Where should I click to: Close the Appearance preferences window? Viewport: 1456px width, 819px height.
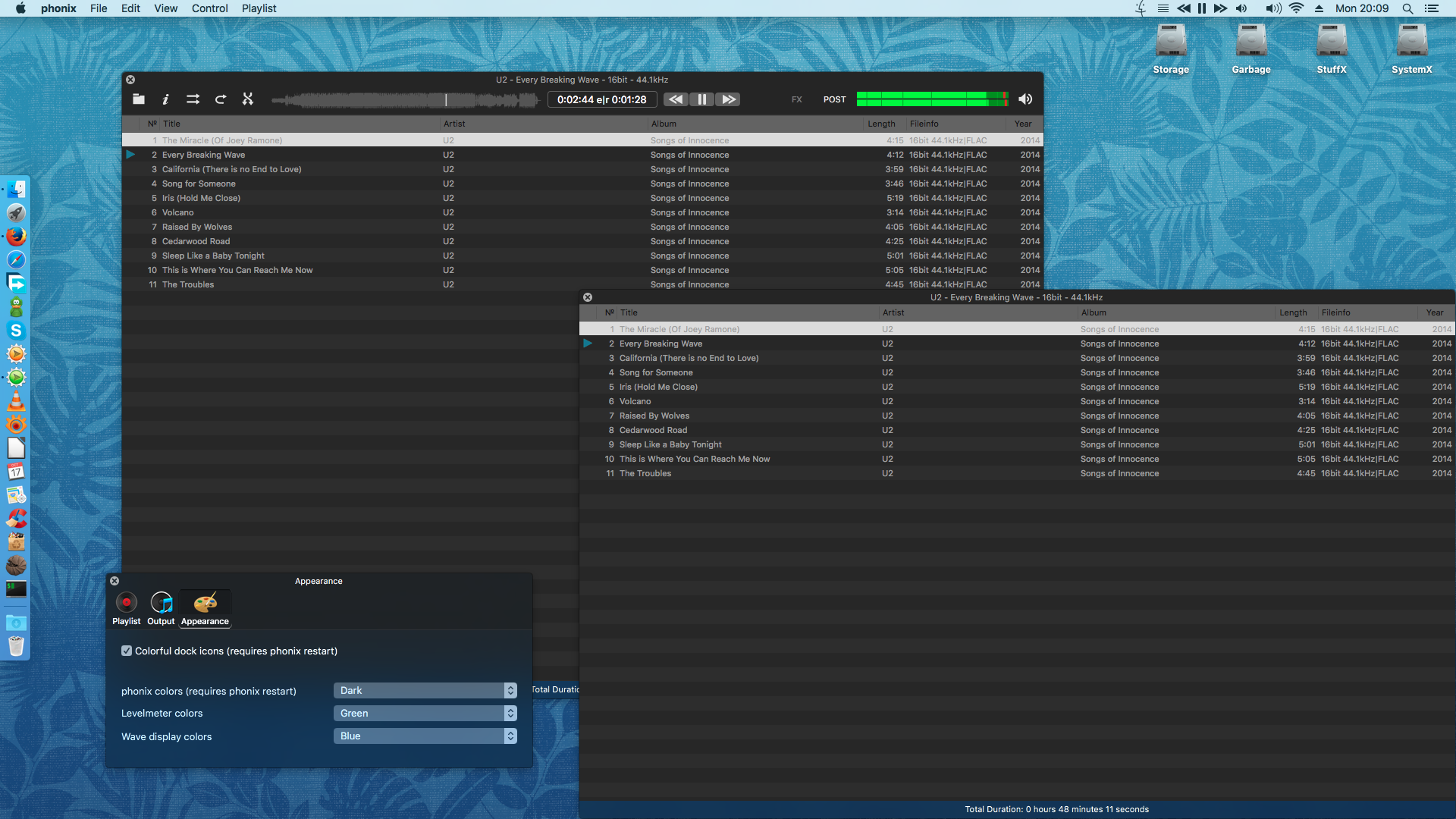pyautogui.click(x=115, y=581)
